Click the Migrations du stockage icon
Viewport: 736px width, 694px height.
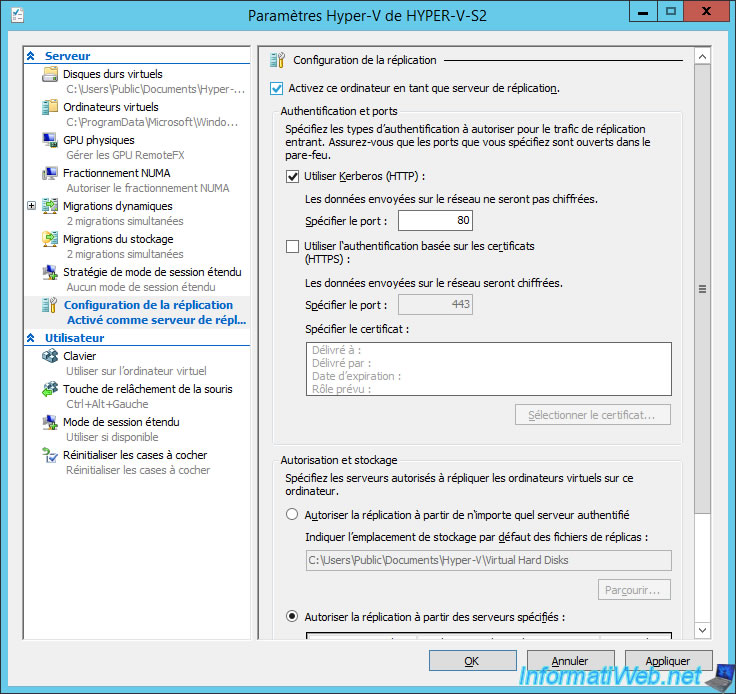tap(50, 240)
